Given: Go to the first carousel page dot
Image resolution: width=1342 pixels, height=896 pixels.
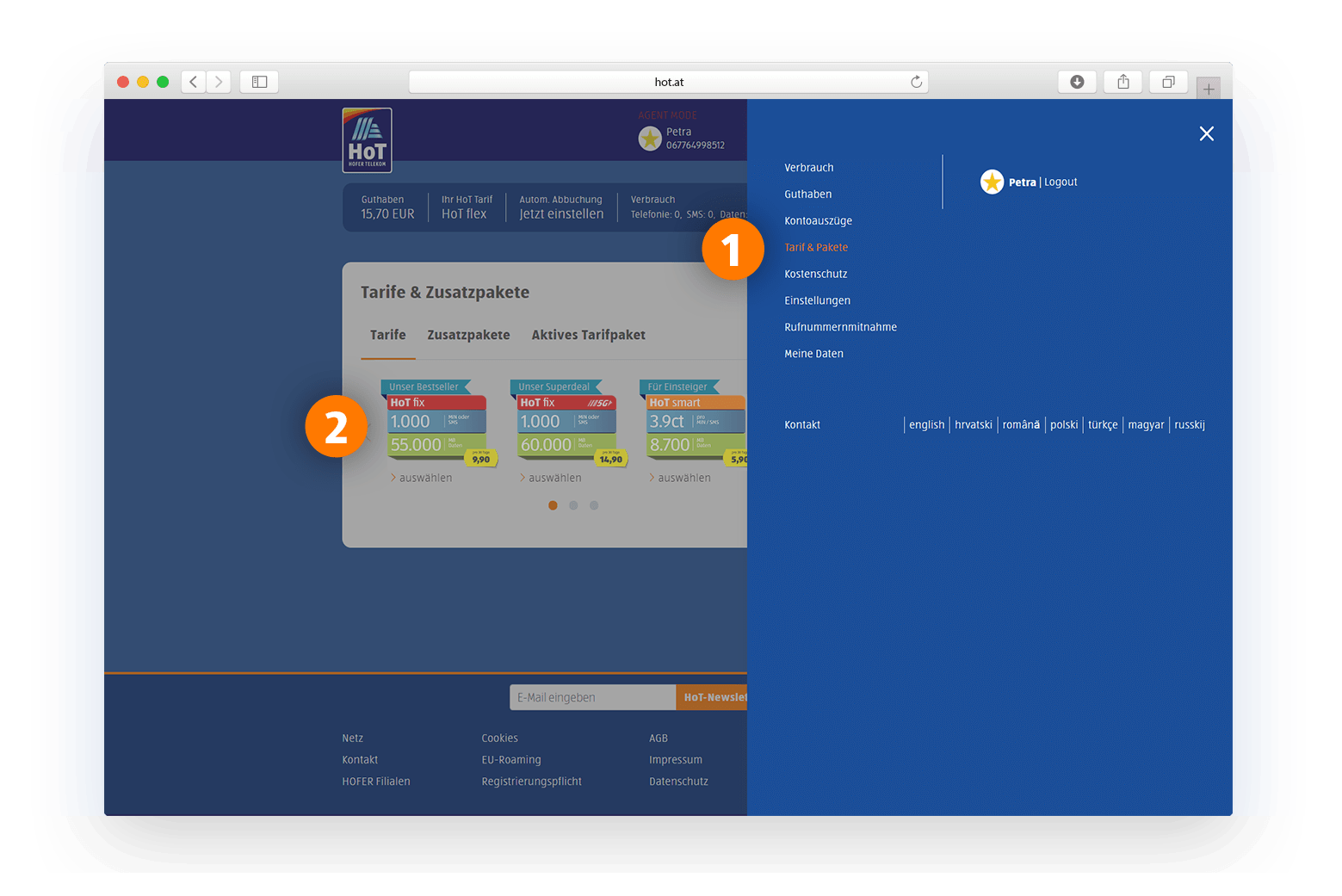Looking at the screenshot, I should [553, 505].
